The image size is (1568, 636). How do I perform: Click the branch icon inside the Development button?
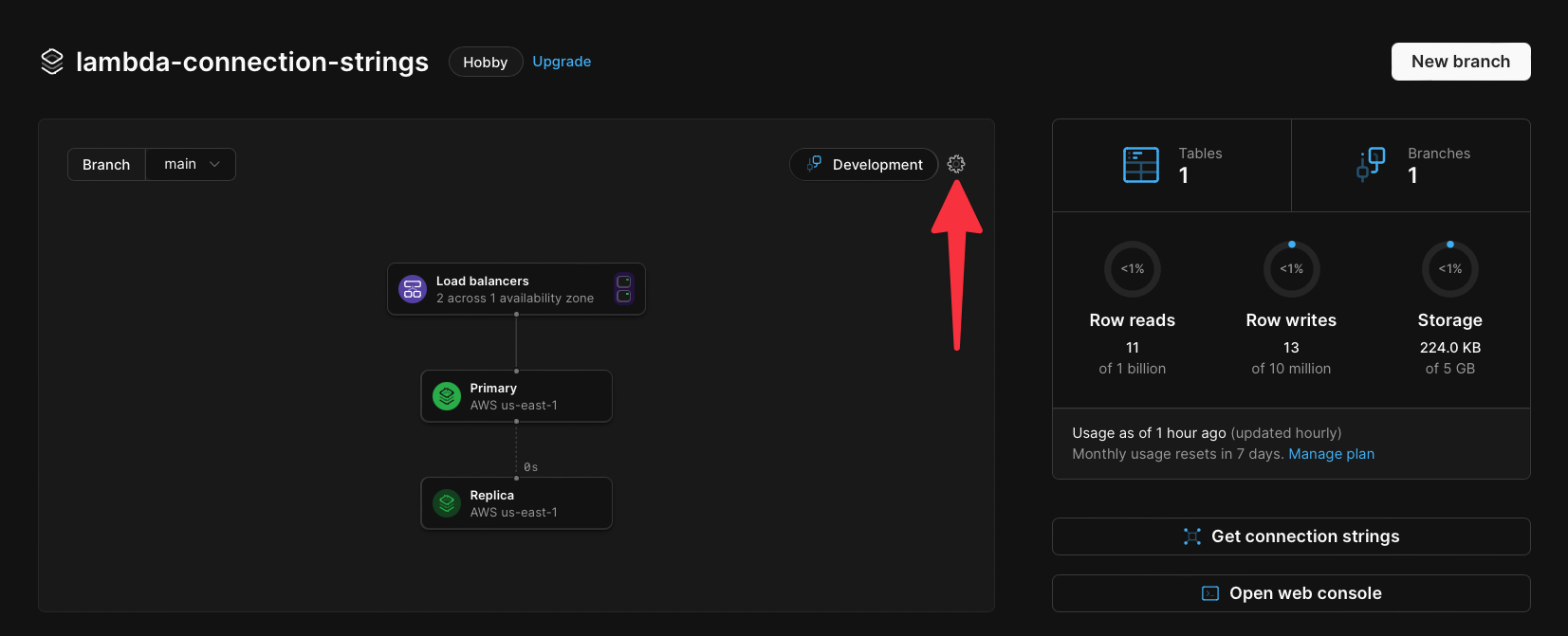tap(814, 164)
